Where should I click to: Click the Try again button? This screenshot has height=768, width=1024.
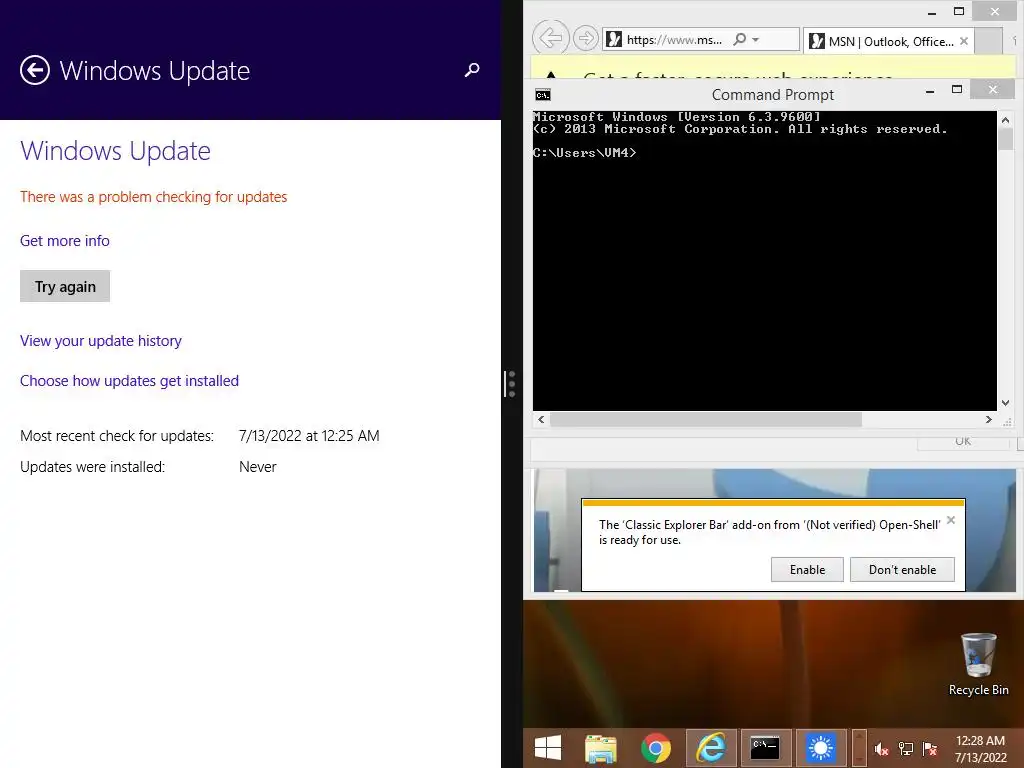(65, 286)
